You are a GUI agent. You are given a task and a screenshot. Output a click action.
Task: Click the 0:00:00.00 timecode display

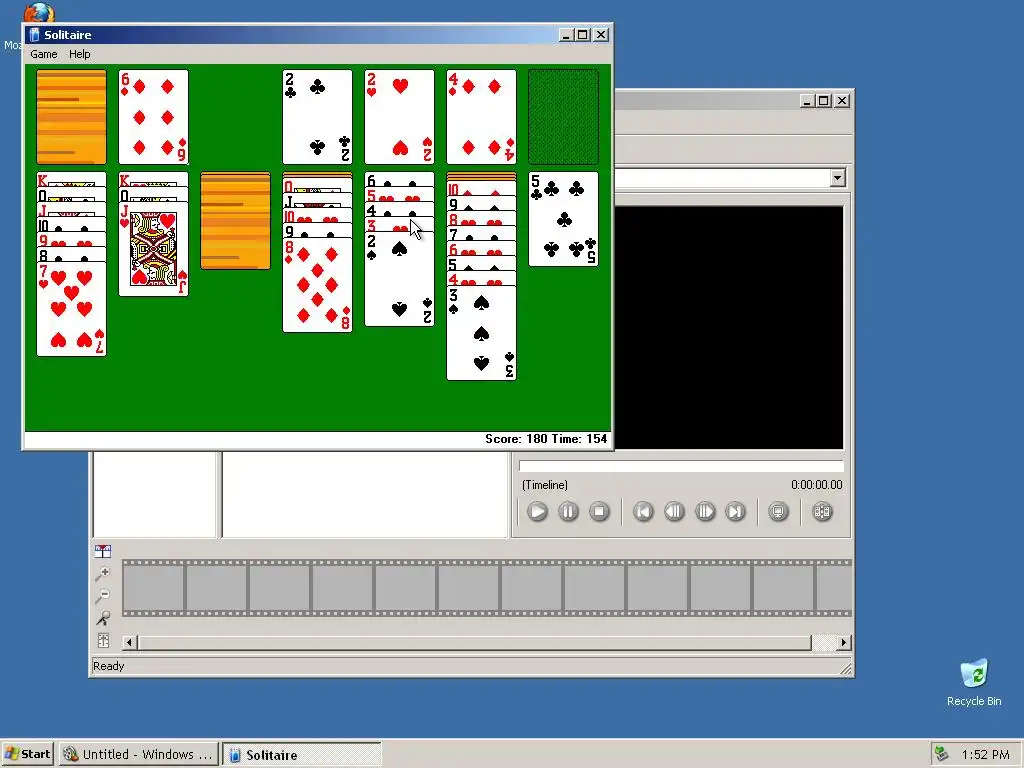(816, 485)
